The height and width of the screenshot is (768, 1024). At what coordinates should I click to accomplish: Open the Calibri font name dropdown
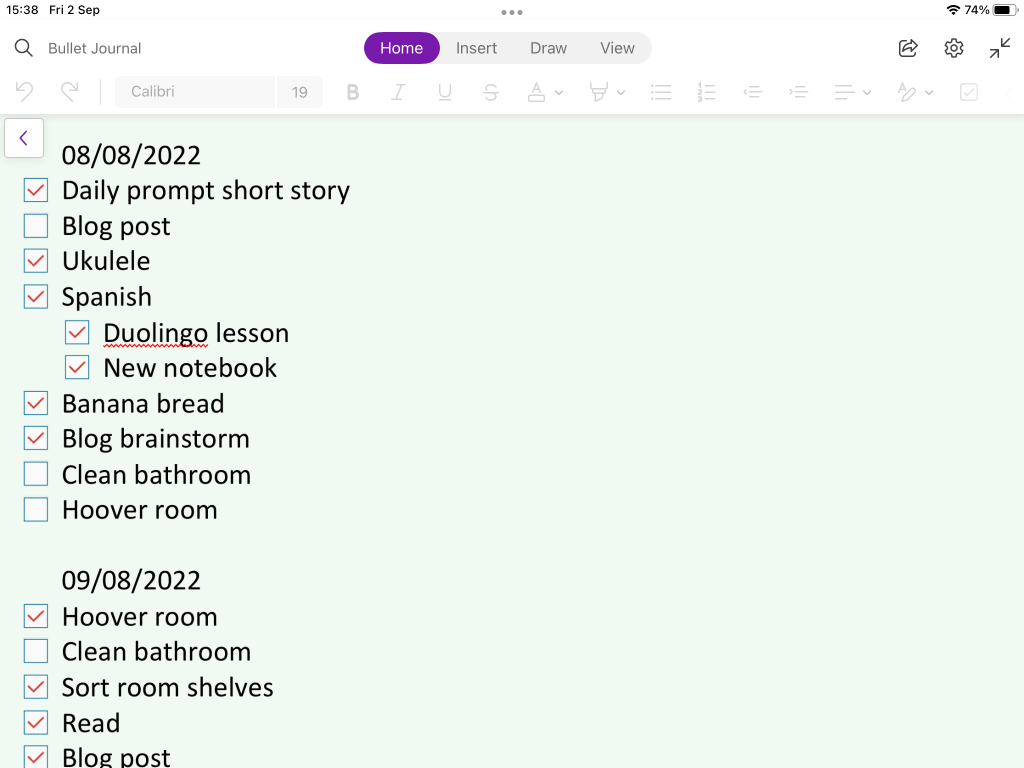tap(195, 92)
